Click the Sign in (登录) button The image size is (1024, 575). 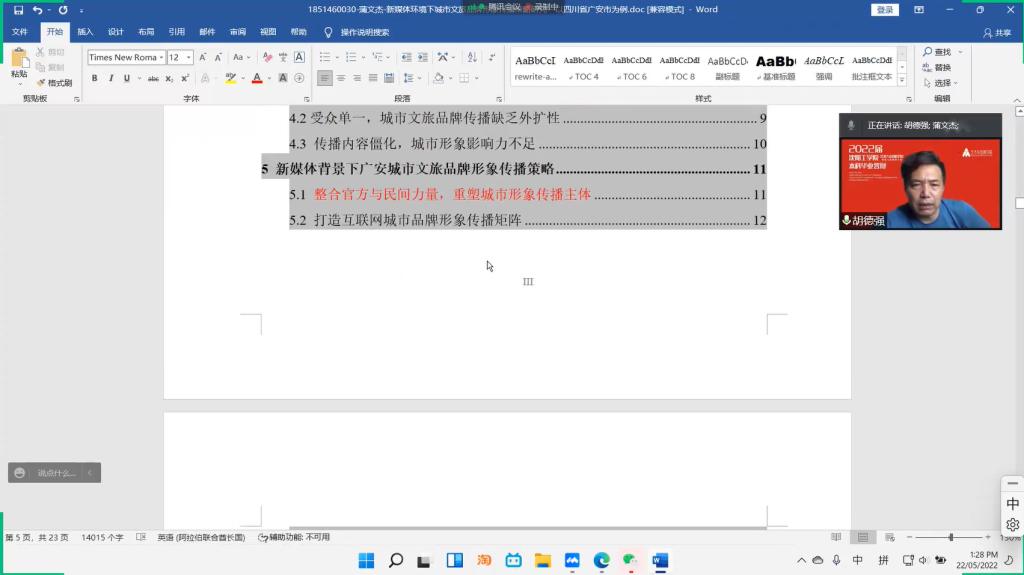[885, 10]
